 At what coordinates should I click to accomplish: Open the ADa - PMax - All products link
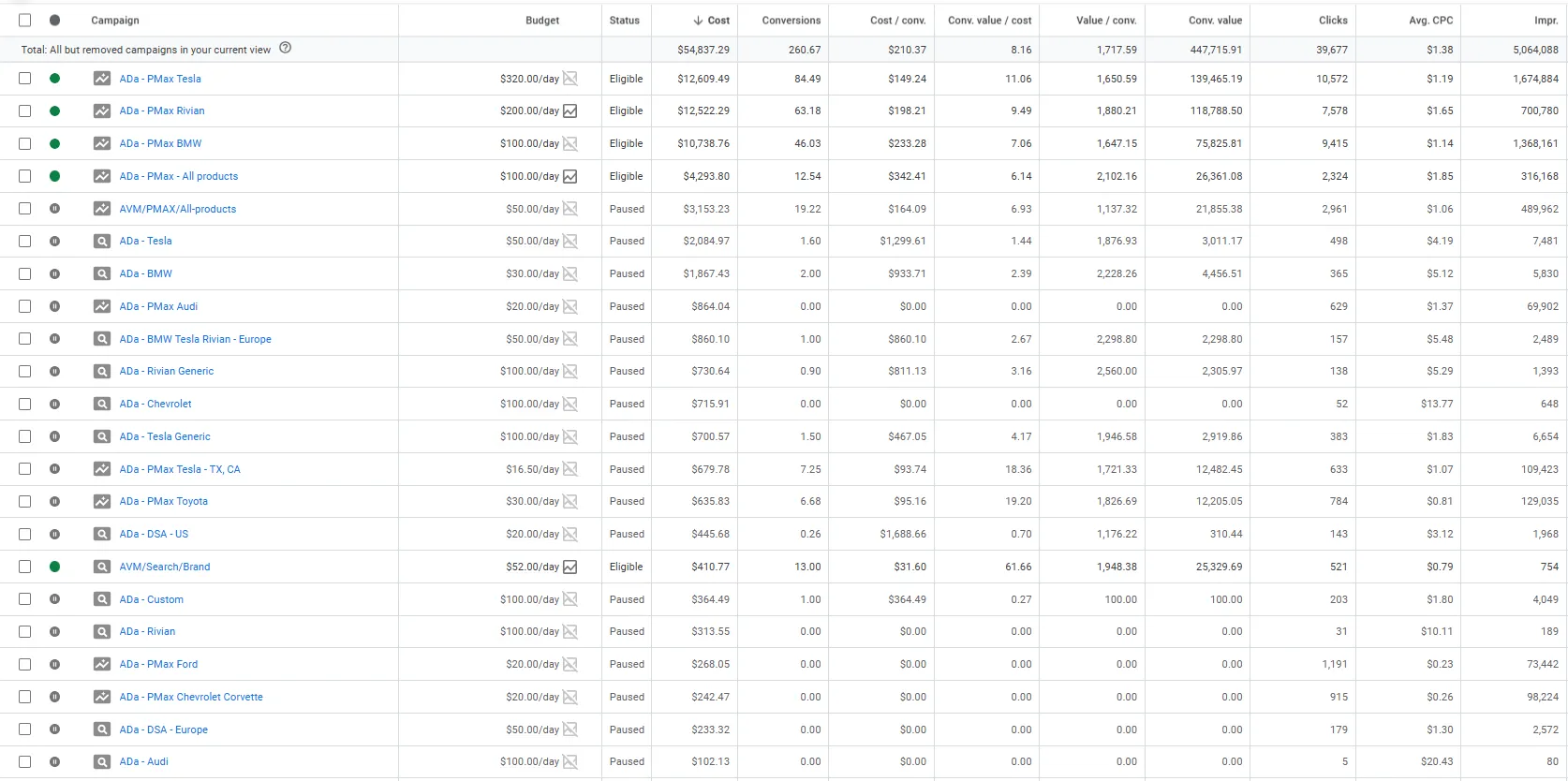(179, 176)
